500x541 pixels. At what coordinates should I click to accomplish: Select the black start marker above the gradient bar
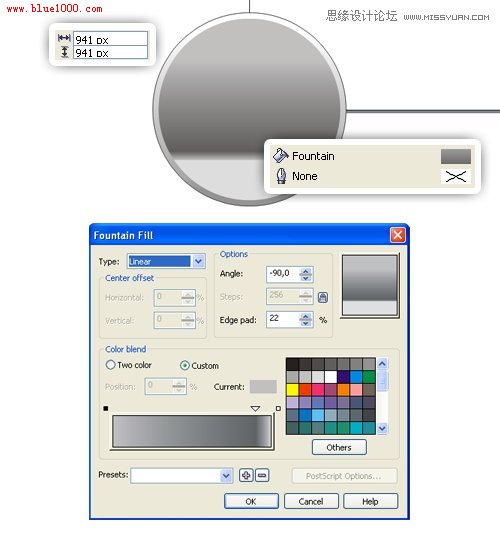click(106, 409)
